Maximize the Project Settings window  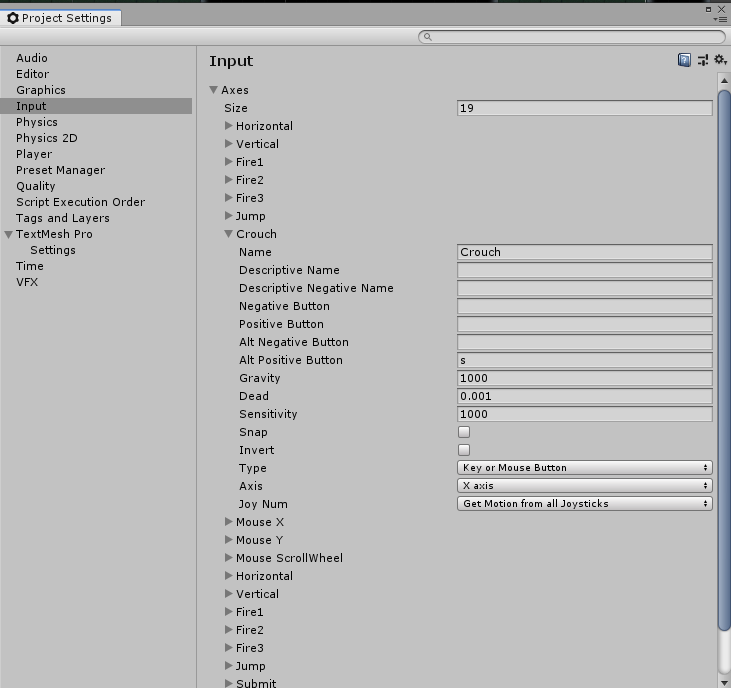coord(708,9)
